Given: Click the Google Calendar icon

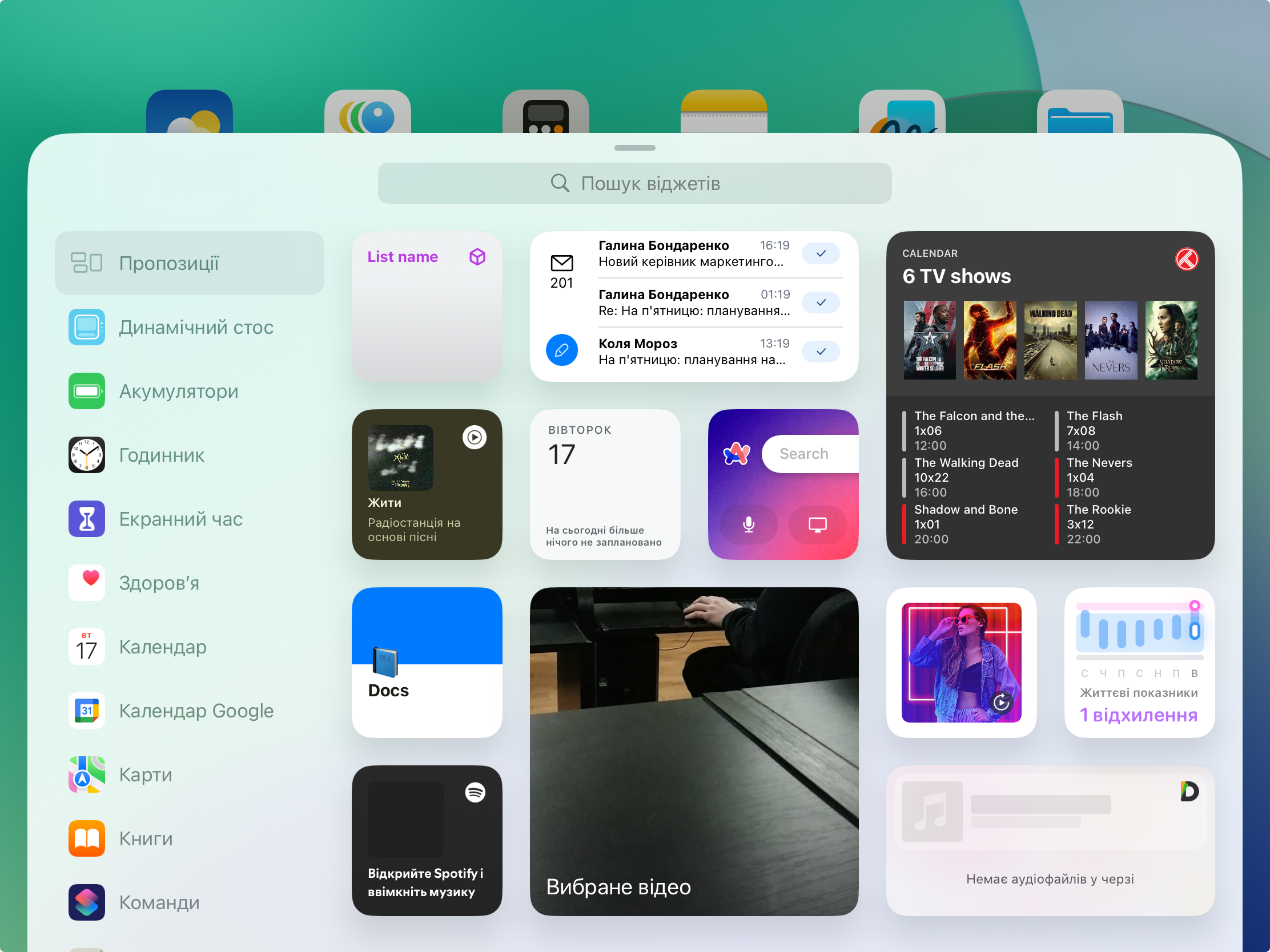Looking at the screenshot, I should coord(87,711).
